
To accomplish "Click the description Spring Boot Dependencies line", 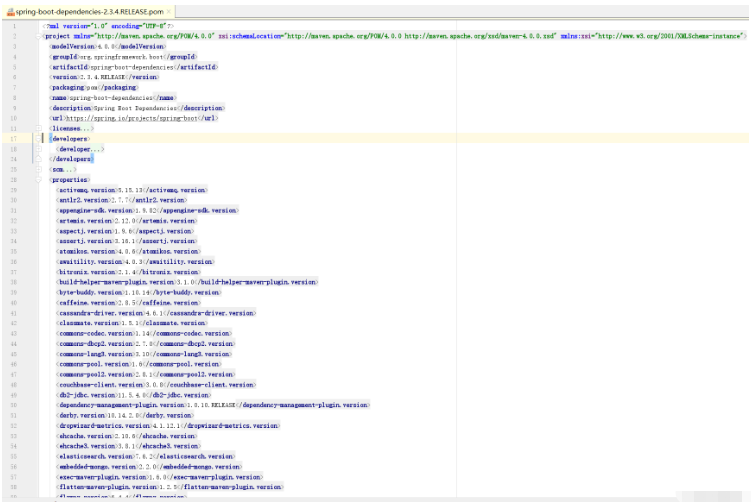I will [x=137, y=108].
